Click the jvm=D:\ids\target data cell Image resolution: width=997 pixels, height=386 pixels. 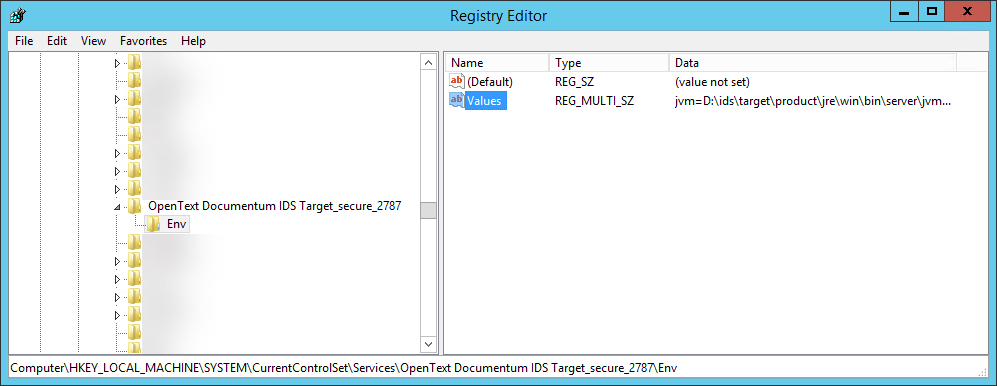(813, 100)
